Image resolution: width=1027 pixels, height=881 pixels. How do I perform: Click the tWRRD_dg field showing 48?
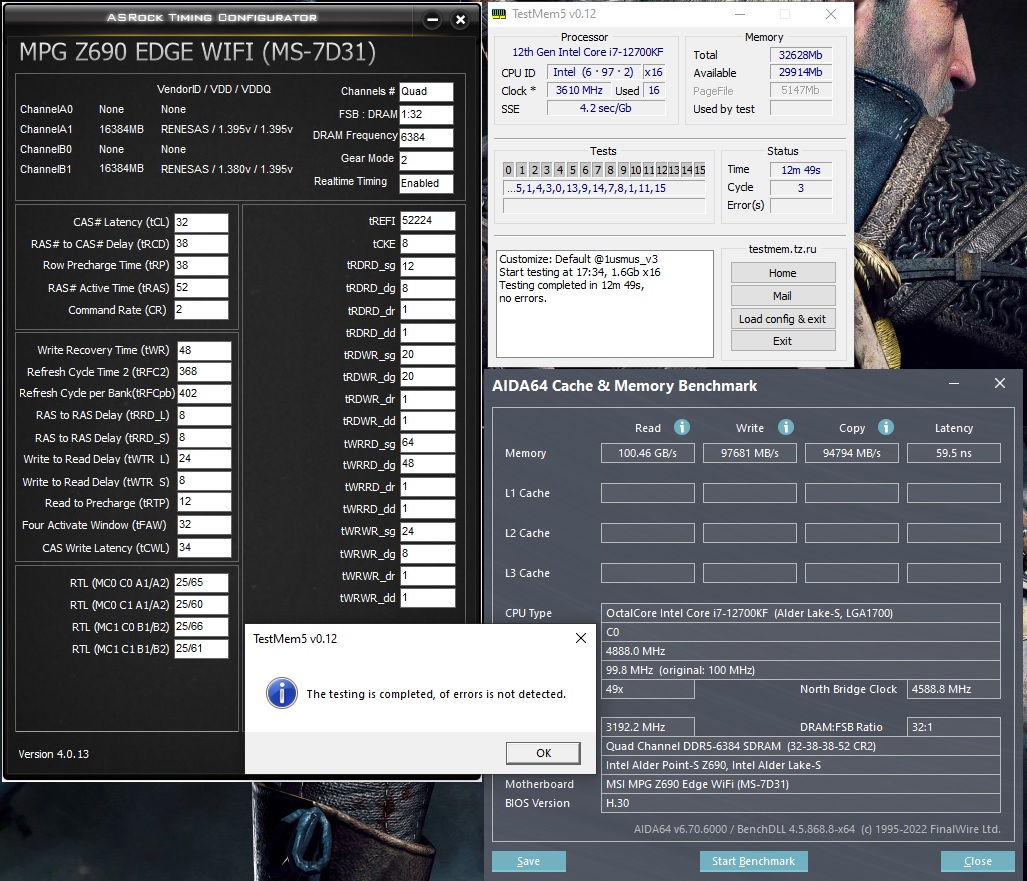tap(427, 464)
